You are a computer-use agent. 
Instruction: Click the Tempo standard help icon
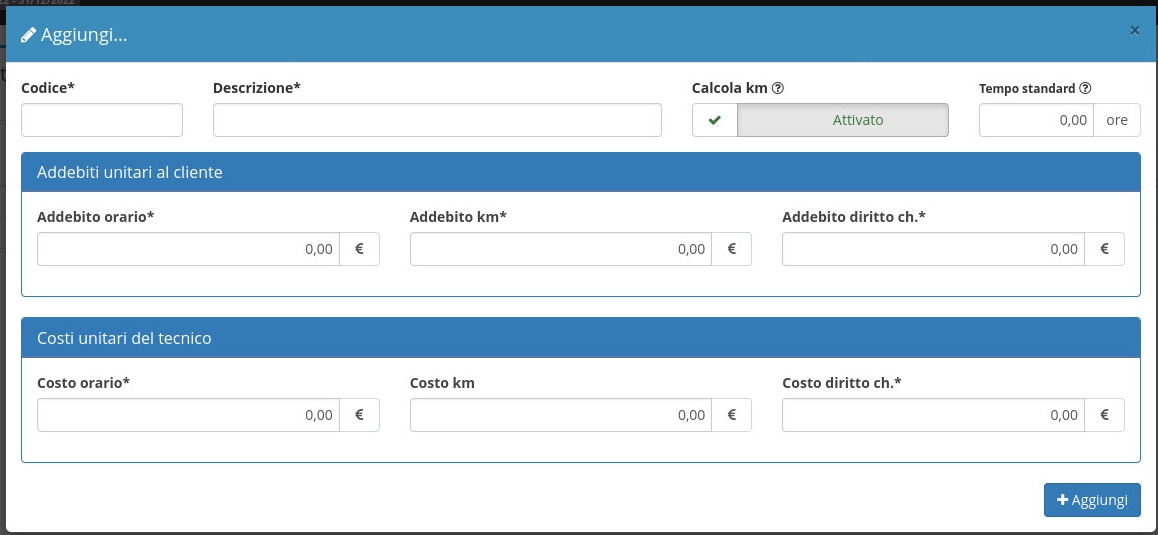pyautogui.click(x=1085, y=88)
